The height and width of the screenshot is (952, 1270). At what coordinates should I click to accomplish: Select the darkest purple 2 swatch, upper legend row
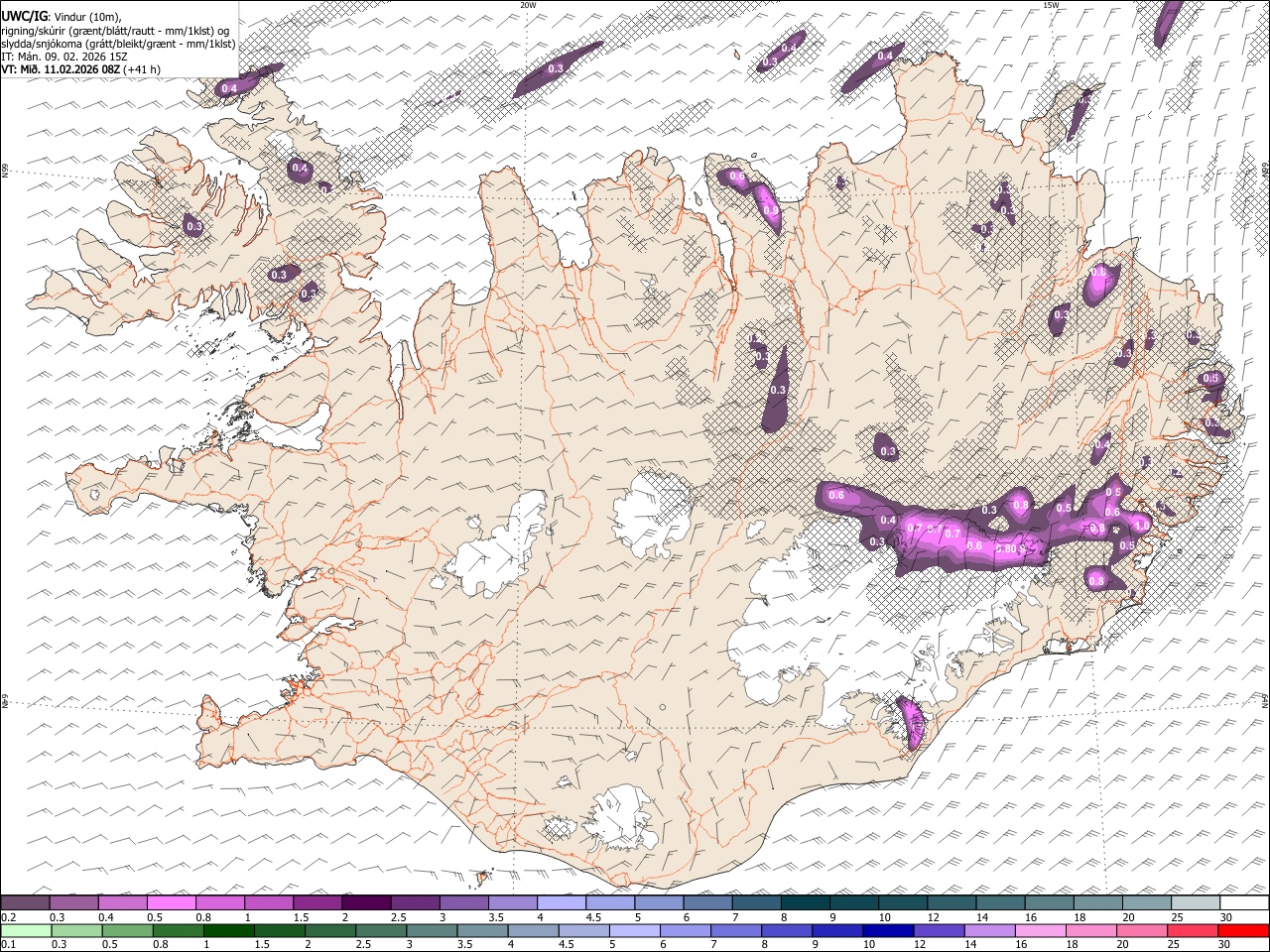click(365, 902)
